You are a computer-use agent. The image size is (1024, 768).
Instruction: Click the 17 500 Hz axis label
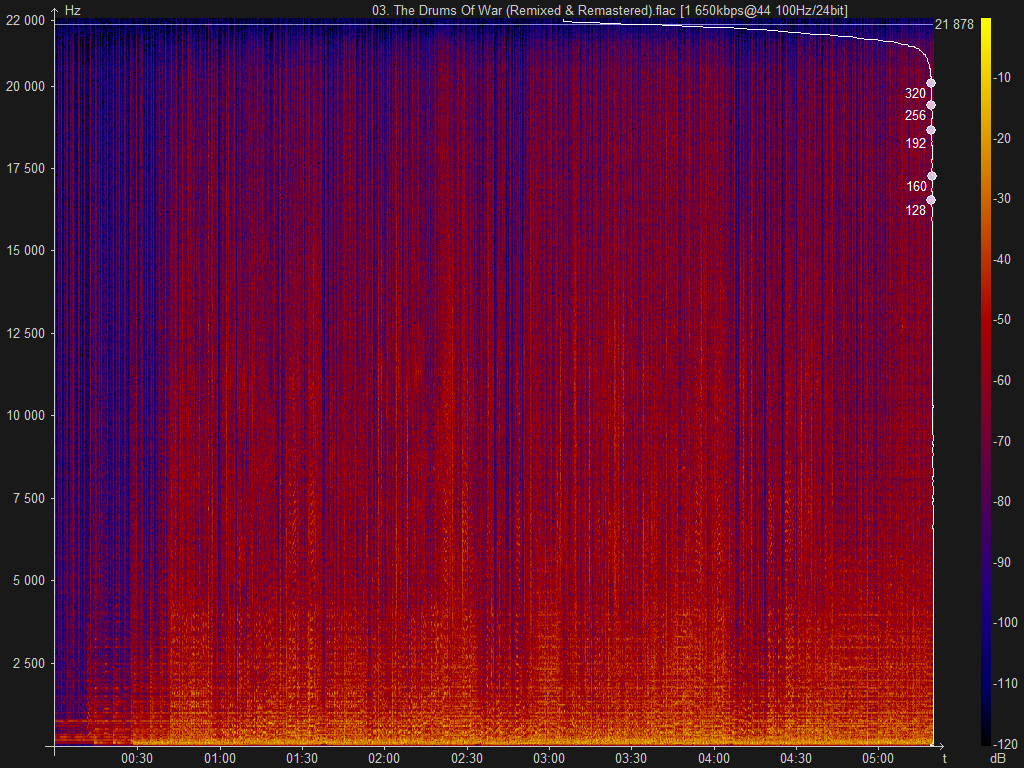[25, 168]
